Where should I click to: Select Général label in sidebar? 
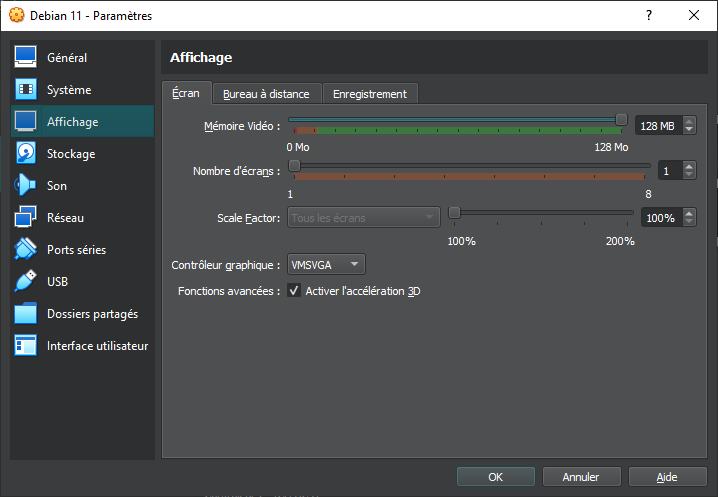(67, 58)
